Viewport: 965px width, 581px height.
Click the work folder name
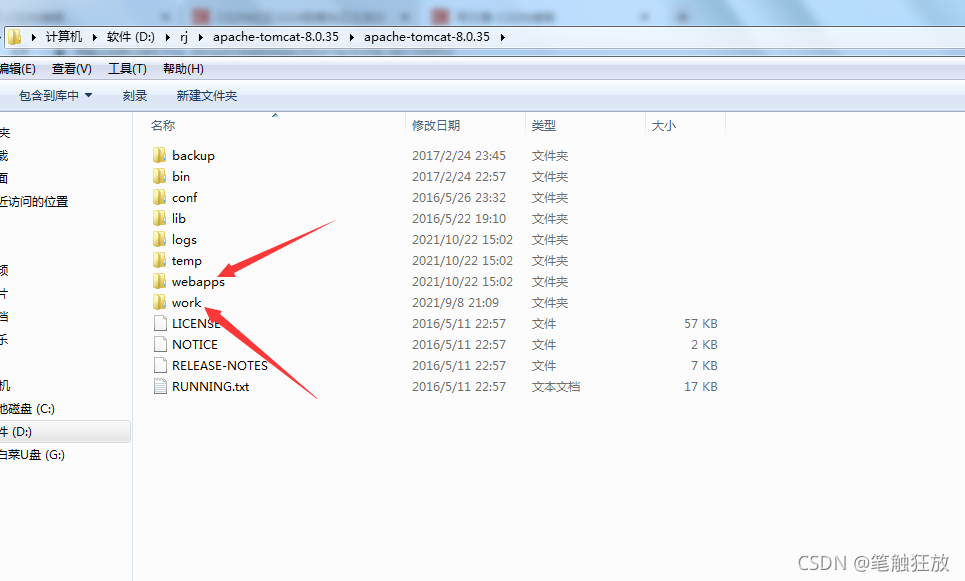(186, 302)
